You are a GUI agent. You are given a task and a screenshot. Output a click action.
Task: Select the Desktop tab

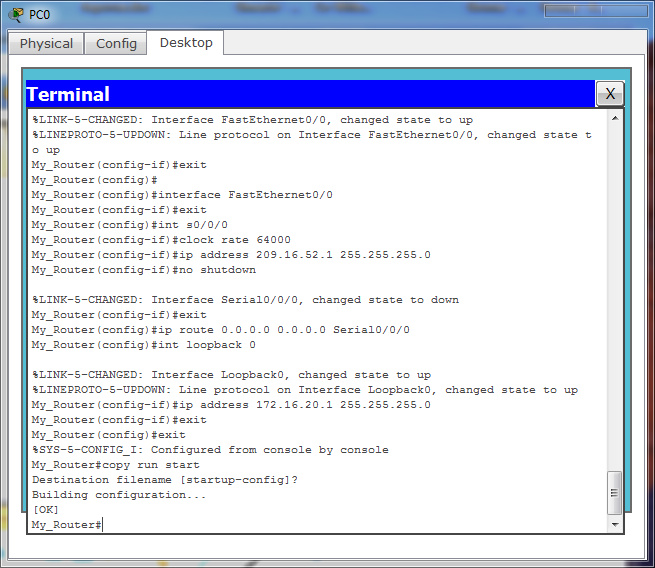186,43
